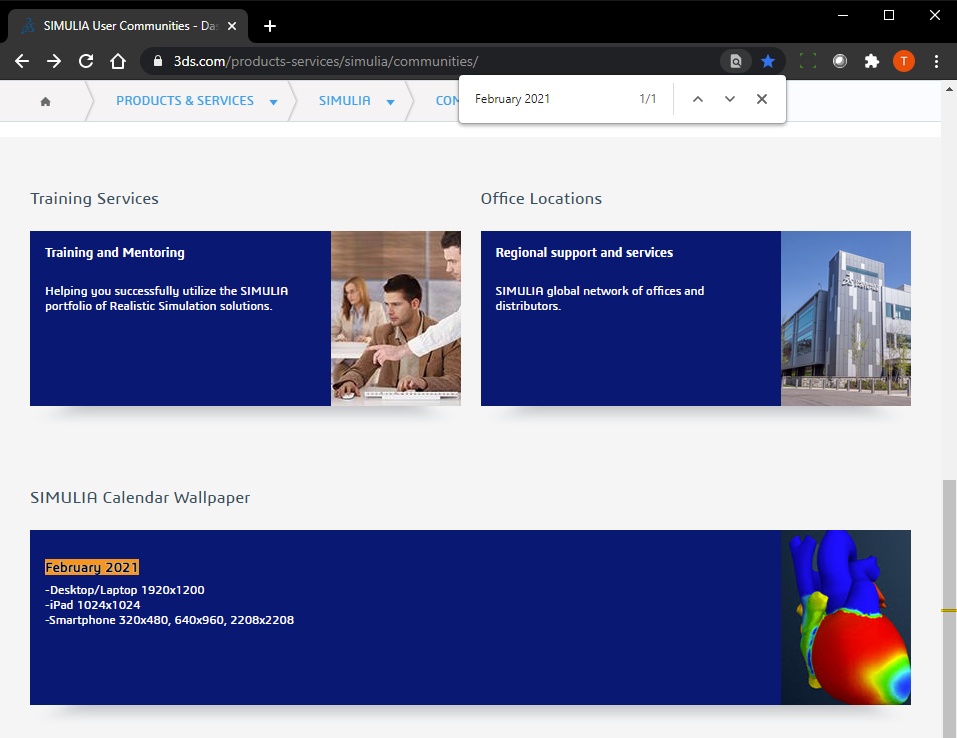957x738 pixels.
Task: Select iPad 1024x1024 wallpaper
Action: click(x=93, y=605)
